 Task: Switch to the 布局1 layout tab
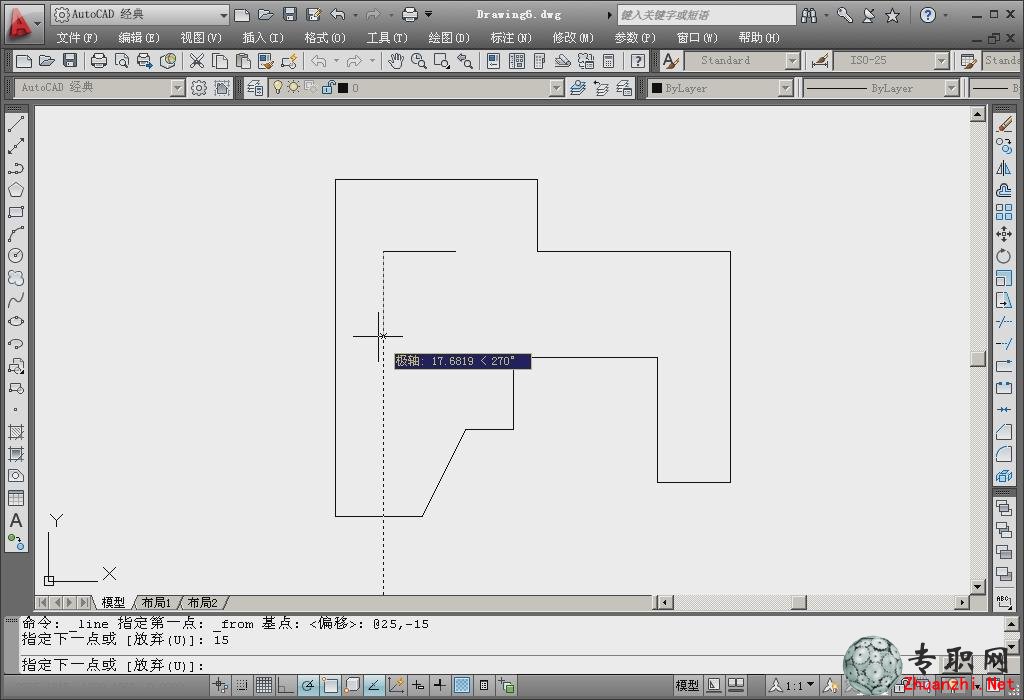pos(156,602)
